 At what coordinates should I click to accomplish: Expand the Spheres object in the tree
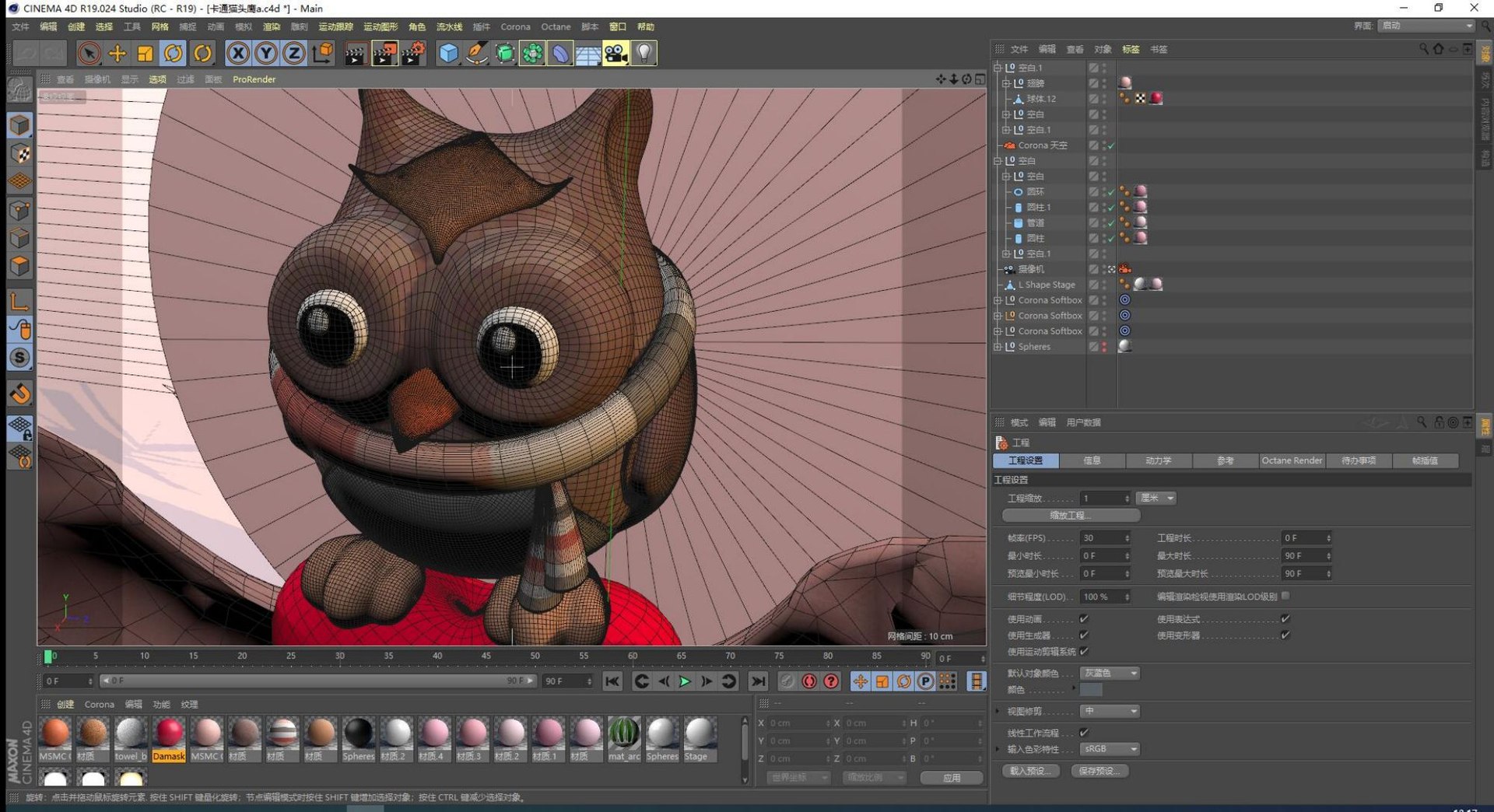(x=998, y=347)
